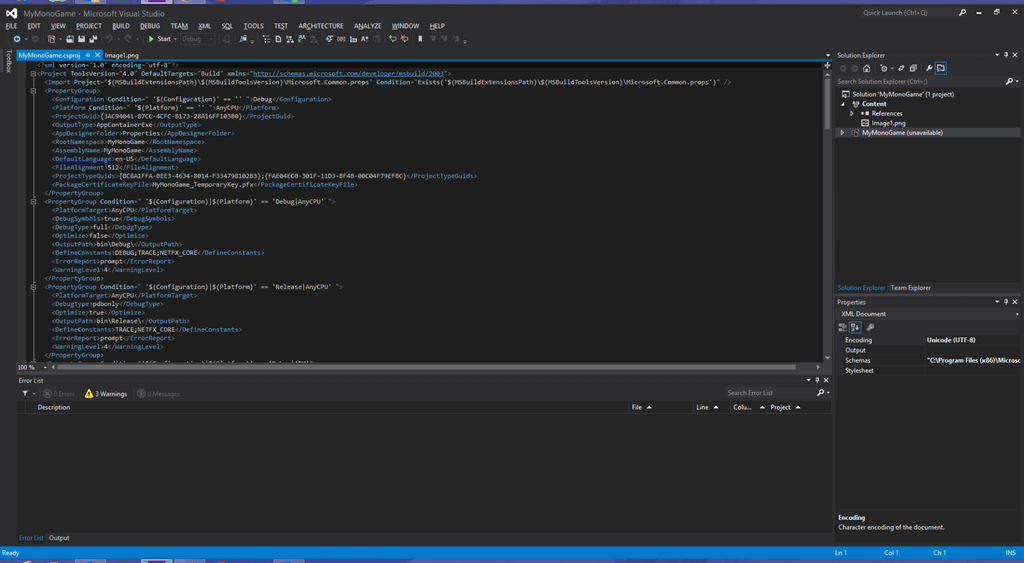Open Properties wrench icon in Solution Explorer
This screenshot has width=1024, height=563.
(x=929, y=69)
